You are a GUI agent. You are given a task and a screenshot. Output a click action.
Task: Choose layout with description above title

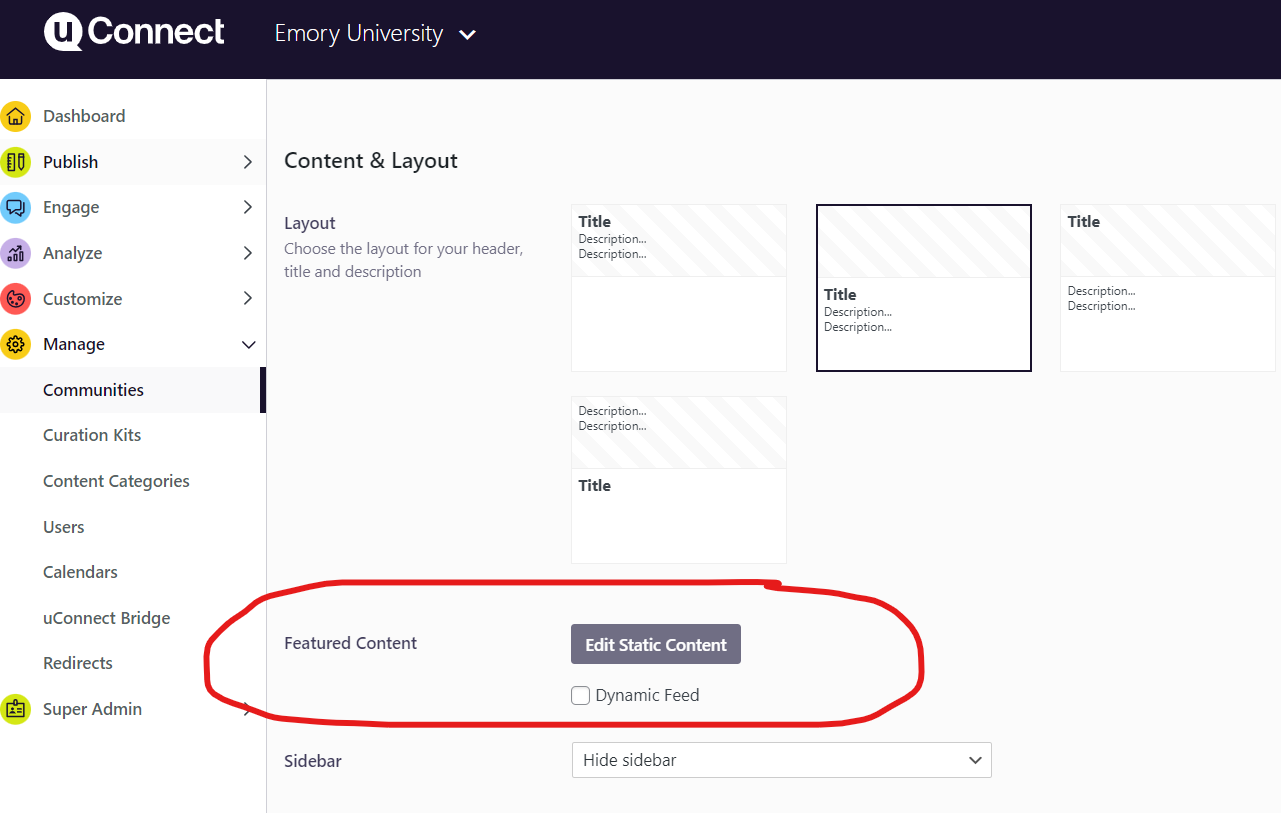[x=678, y=480]
